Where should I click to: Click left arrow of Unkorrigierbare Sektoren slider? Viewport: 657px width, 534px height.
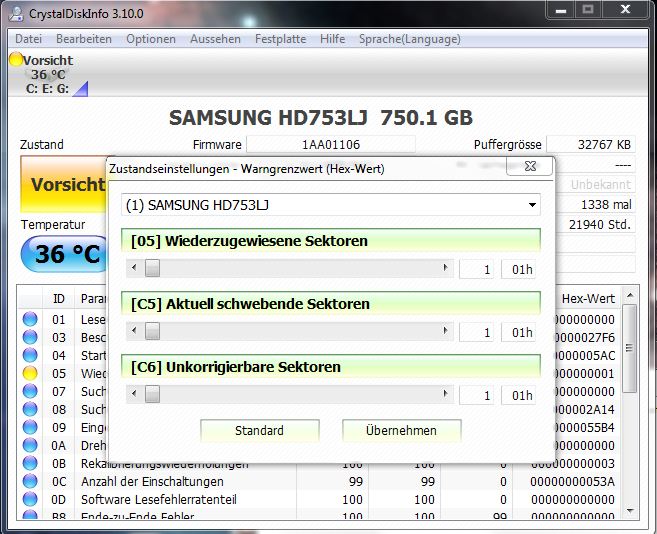pos(134,394)
